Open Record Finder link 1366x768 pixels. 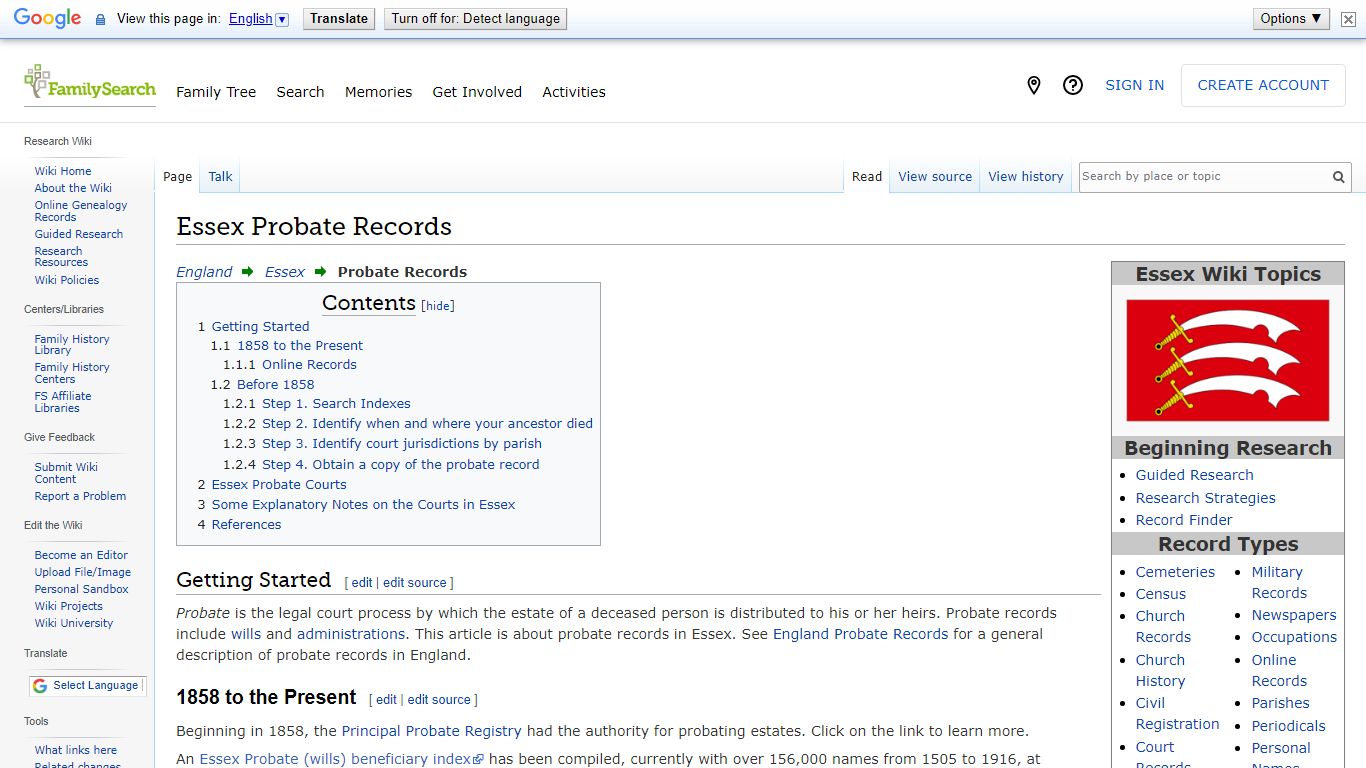point(1184,520)
